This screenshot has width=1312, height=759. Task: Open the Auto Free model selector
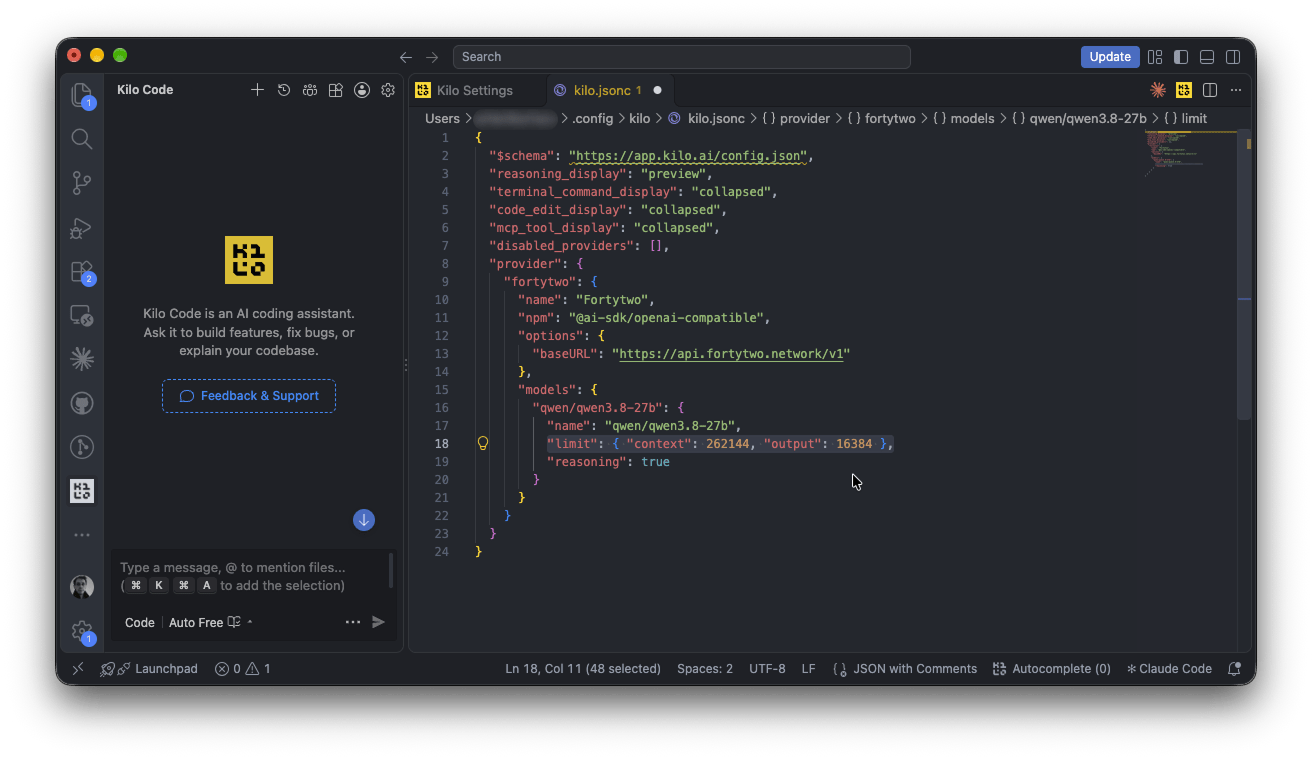point(211,623)
